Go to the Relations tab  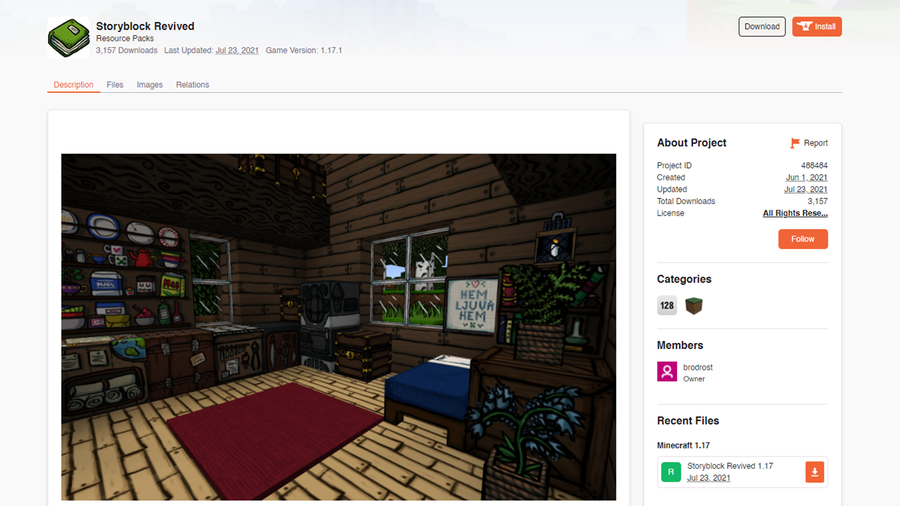coord(192,85)
